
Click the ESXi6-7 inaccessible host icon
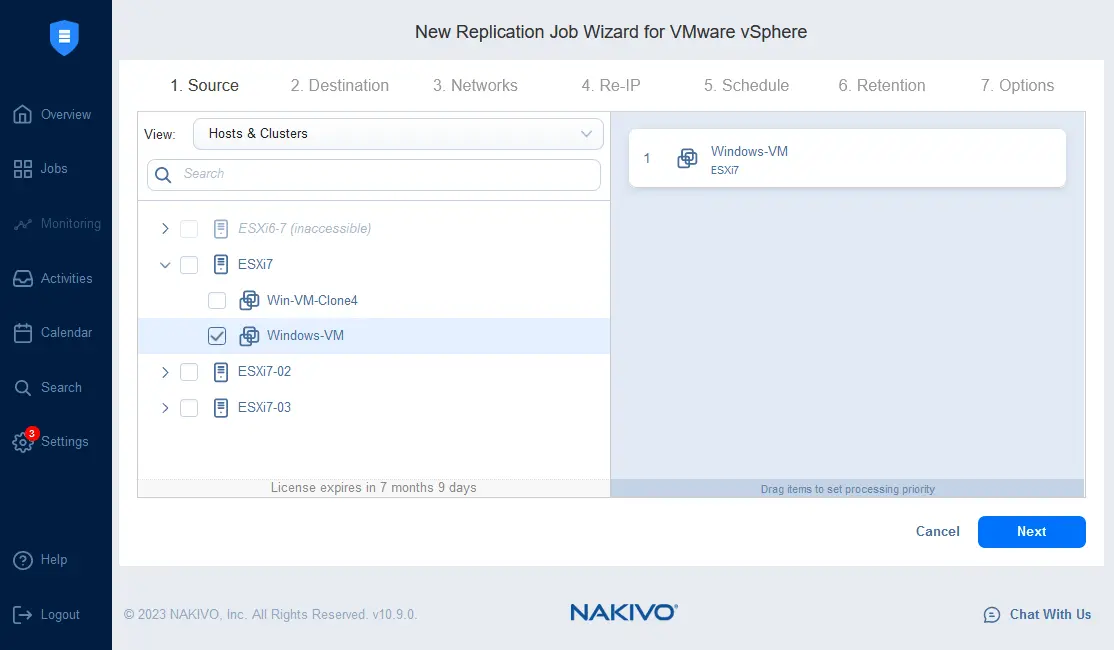tap(221, 229)
